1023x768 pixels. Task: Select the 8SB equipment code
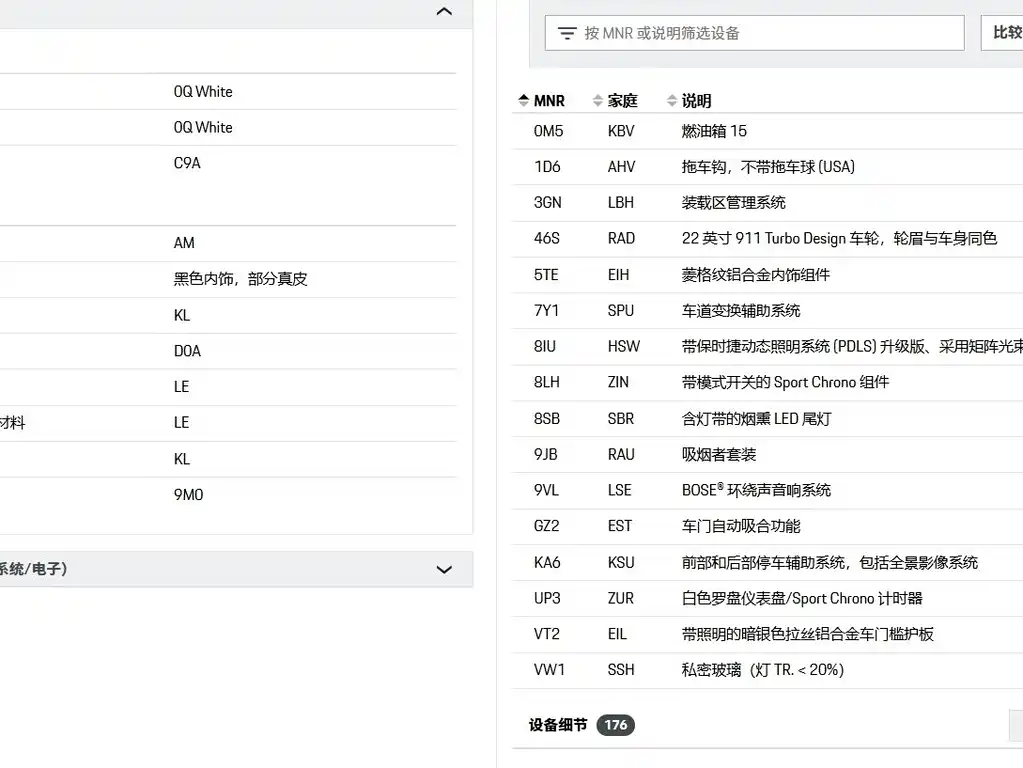(547, 419)
